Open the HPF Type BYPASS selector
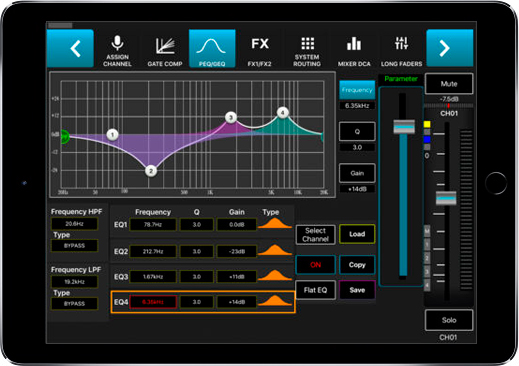This screenshot has height=366, width=519. click(74, 246)
